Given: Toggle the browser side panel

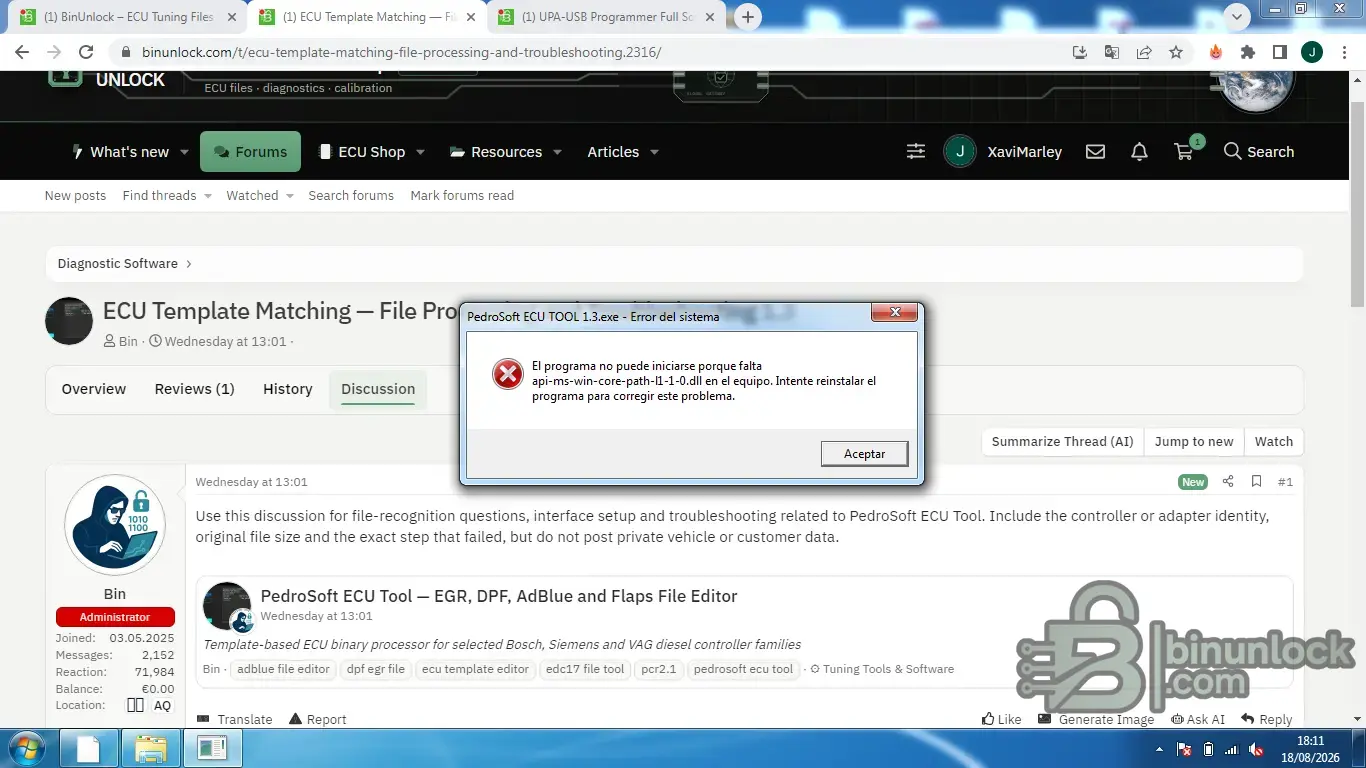Looking at the screenshot, I should click(x=1279, y=52).
